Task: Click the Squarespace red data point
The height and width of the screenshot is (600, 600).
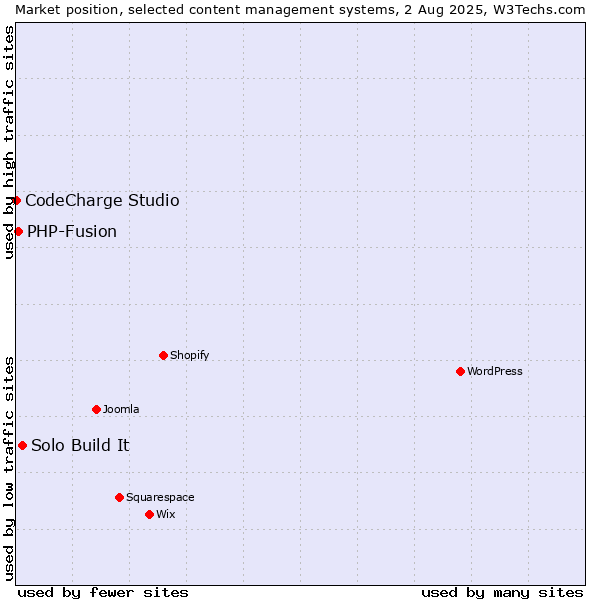Action: [119, 497]
